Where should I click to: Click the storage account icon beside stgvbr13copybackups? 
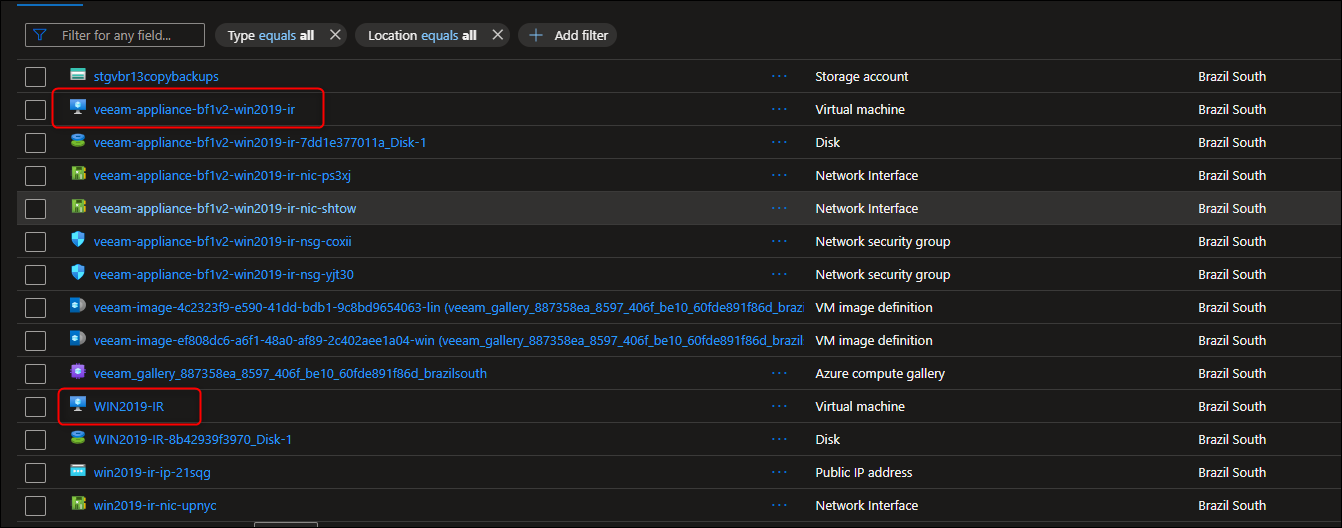[78, 76]
